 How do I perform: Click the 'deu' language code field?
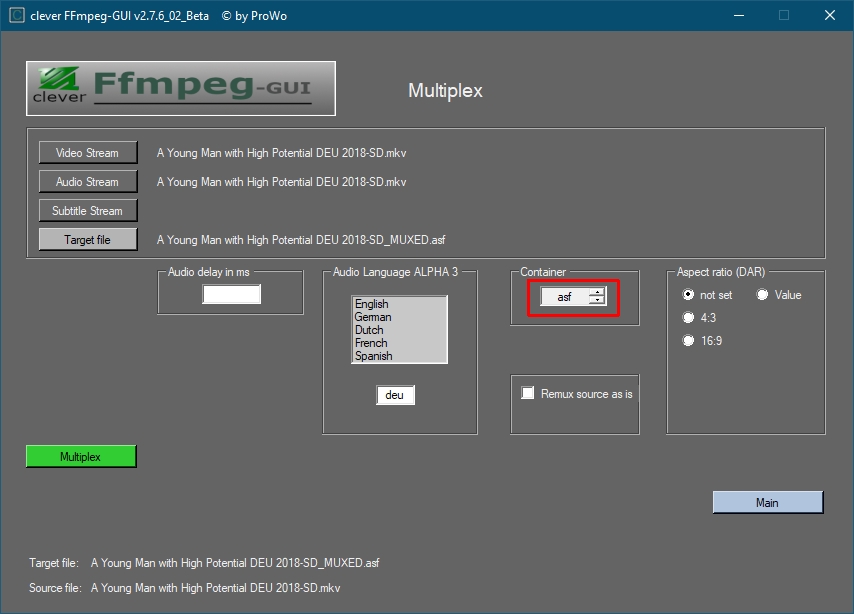[x=395, y=395]
